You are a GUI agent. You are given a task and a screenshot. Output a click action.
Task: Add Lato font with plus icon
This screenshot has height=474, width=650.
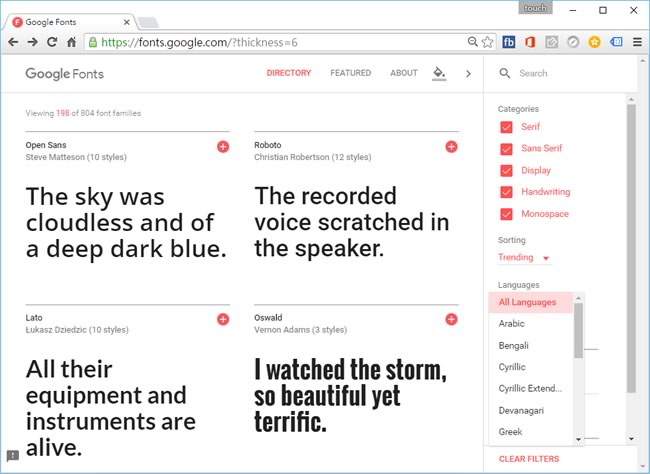coord(223,319)
